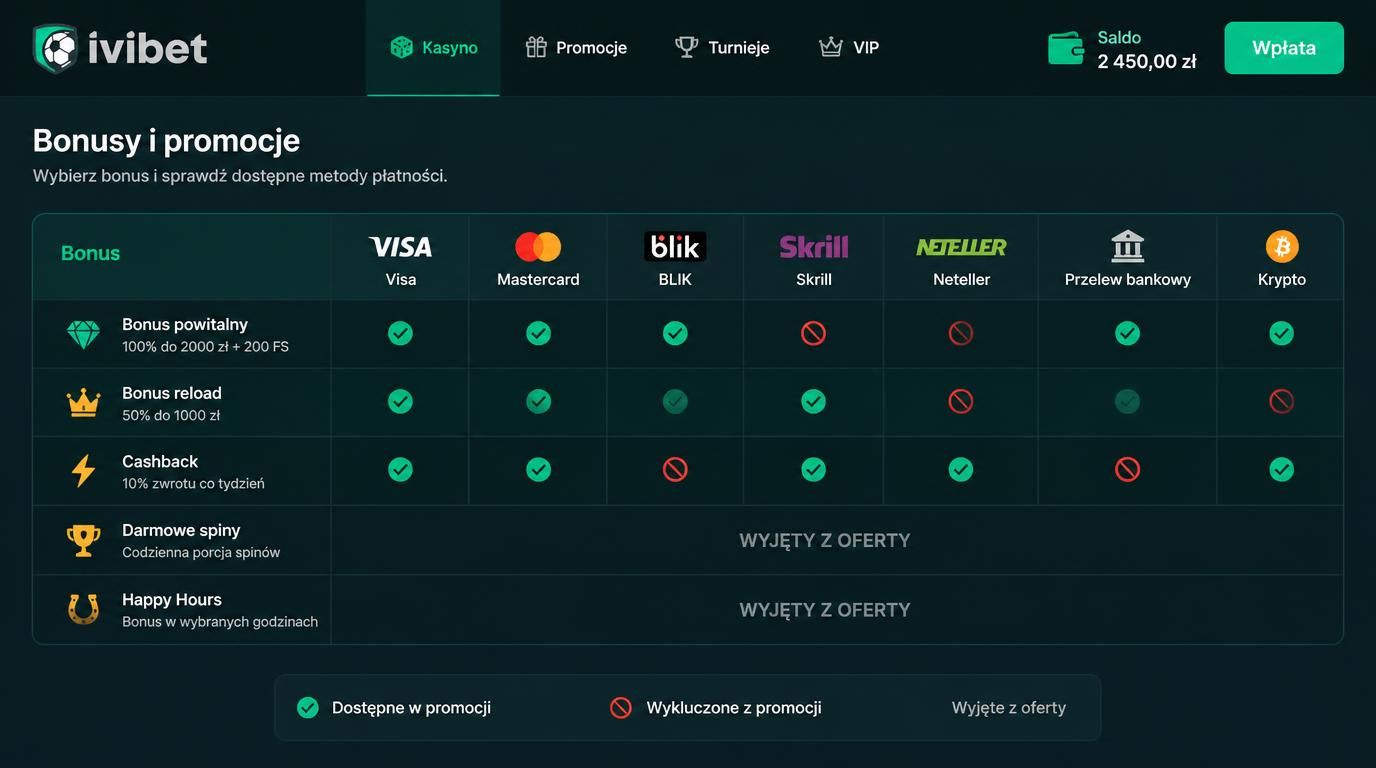Click WYJĘTY Z OFERTY in Darmowe spiny row

tap(825, 540)
